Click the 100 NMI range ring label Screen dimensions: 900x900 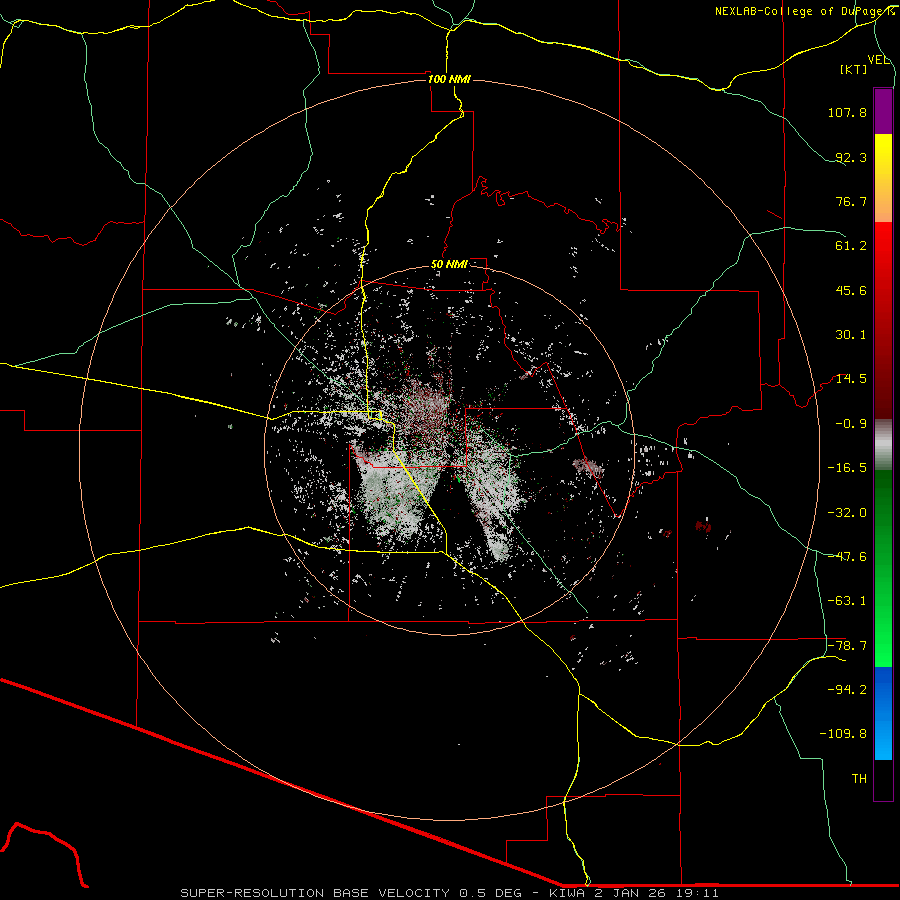pyautogui.click(x=449, y=79)
